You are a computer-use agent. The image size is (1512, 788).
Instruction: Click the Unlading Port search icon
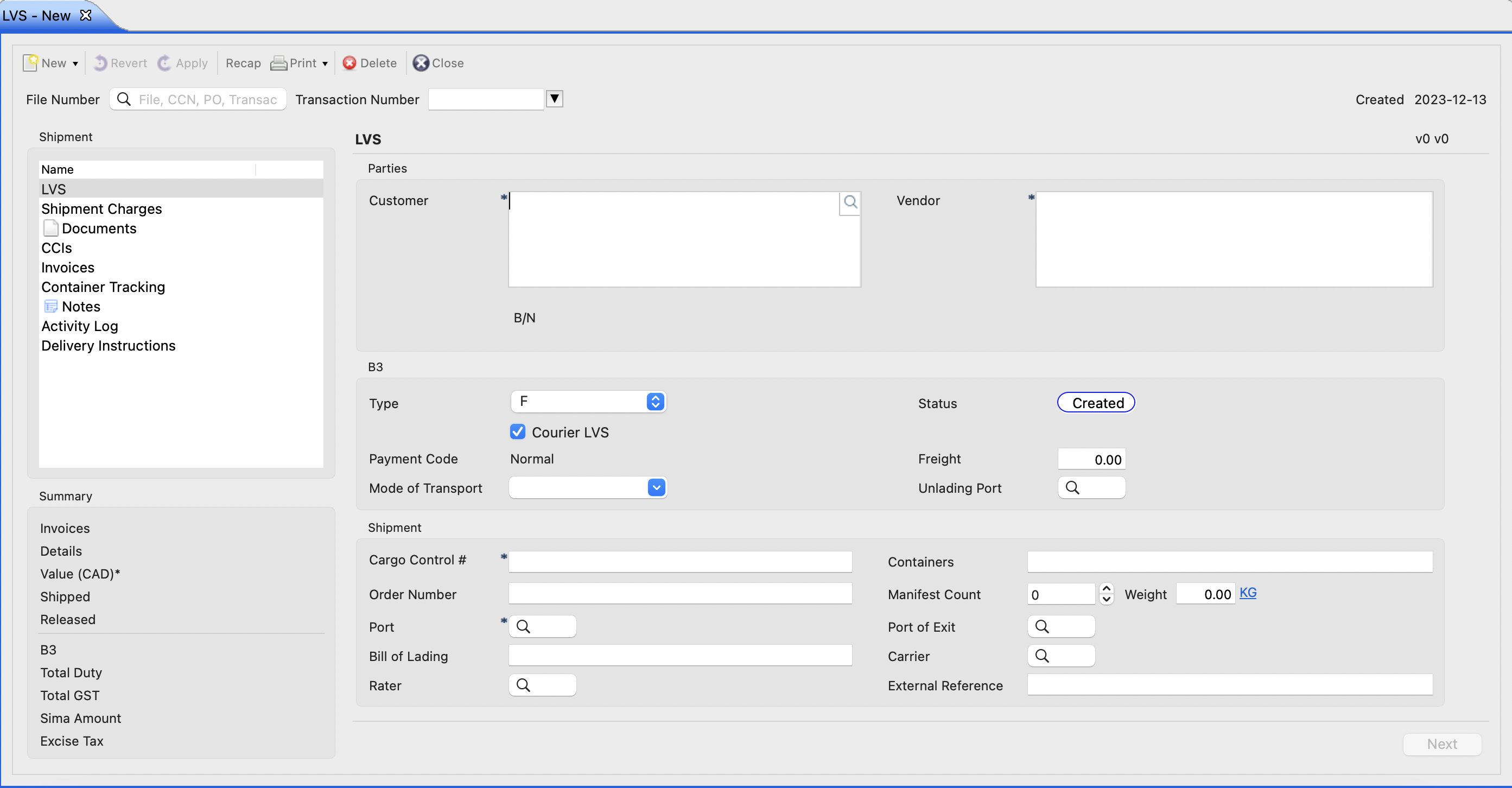(1072, 487)
